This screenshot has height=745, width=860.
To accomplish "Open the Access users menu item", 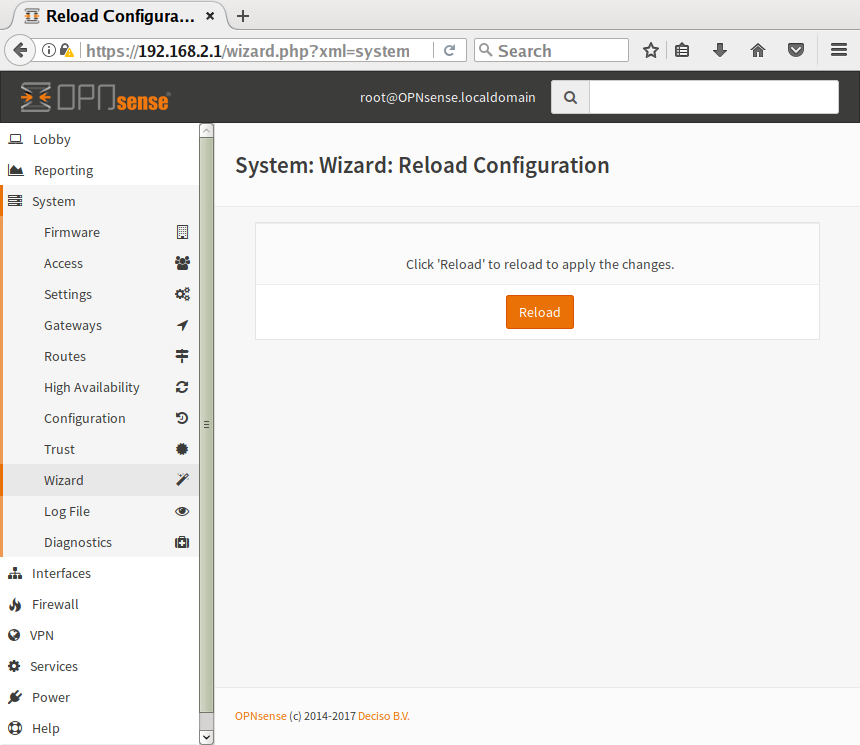I will point(63,263).
